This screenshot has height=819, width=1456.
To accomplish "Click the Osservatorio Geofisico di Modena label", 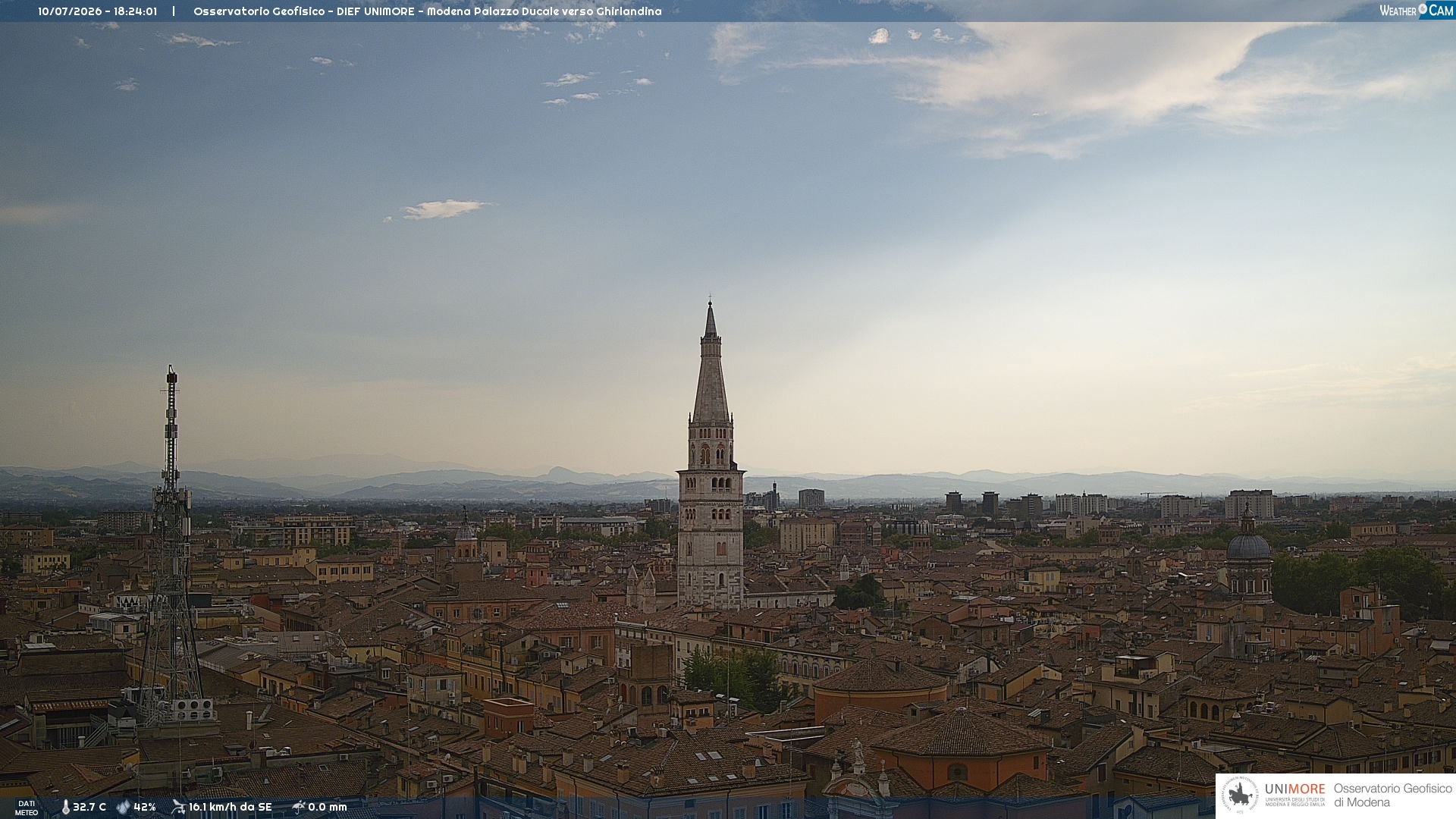I will tap(1392, 795).
